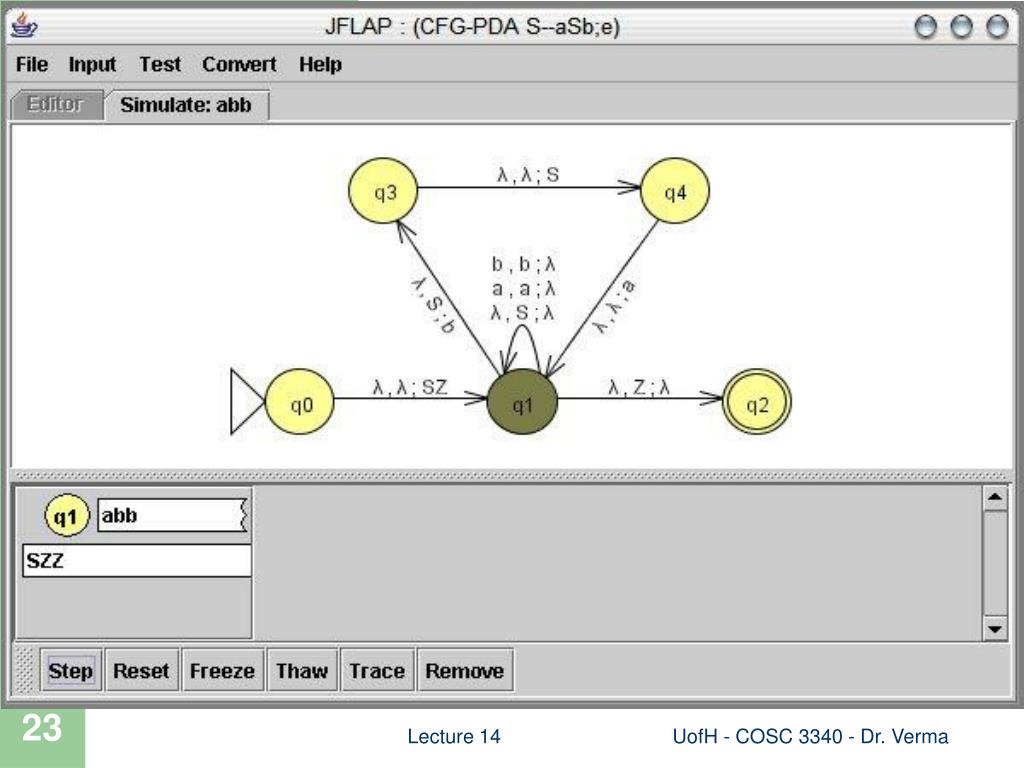Click the Thaw button

click(302, 670)
